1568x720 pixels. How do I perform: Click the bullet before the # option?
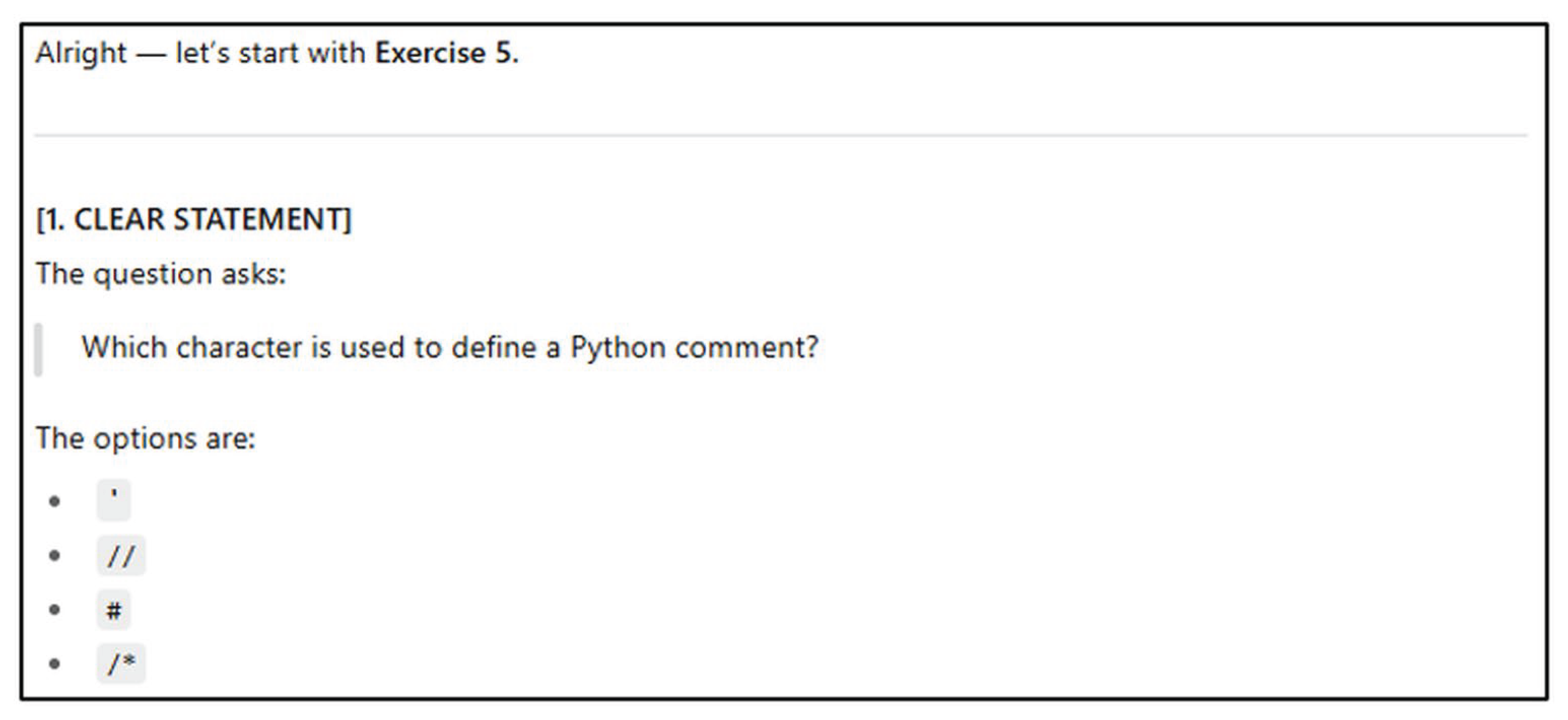(55, 609)
